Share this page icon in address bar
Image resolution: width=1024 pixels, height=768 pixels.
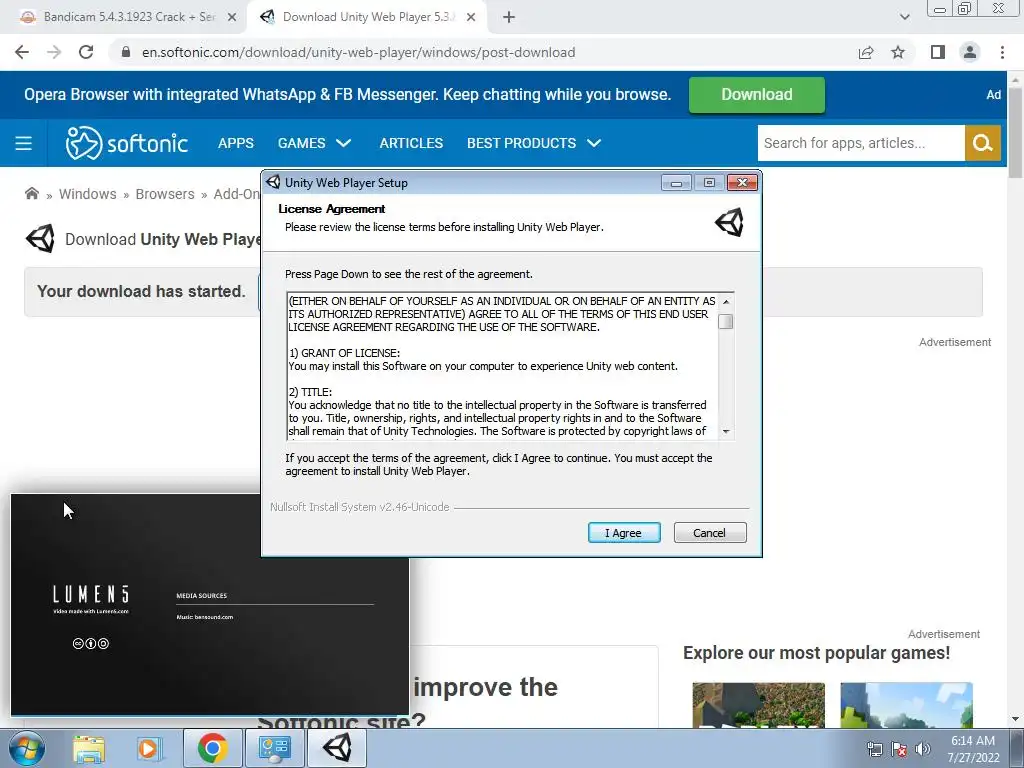point(866,52)
